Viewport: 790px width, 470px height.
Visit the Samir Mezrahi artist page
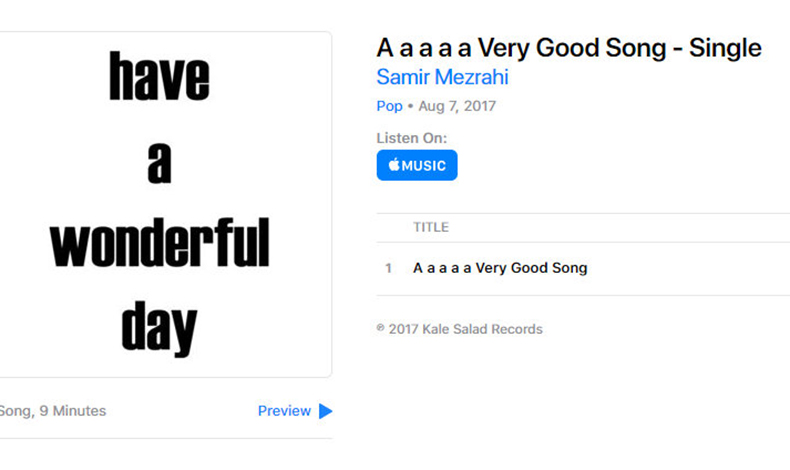(x=442, y=77)
